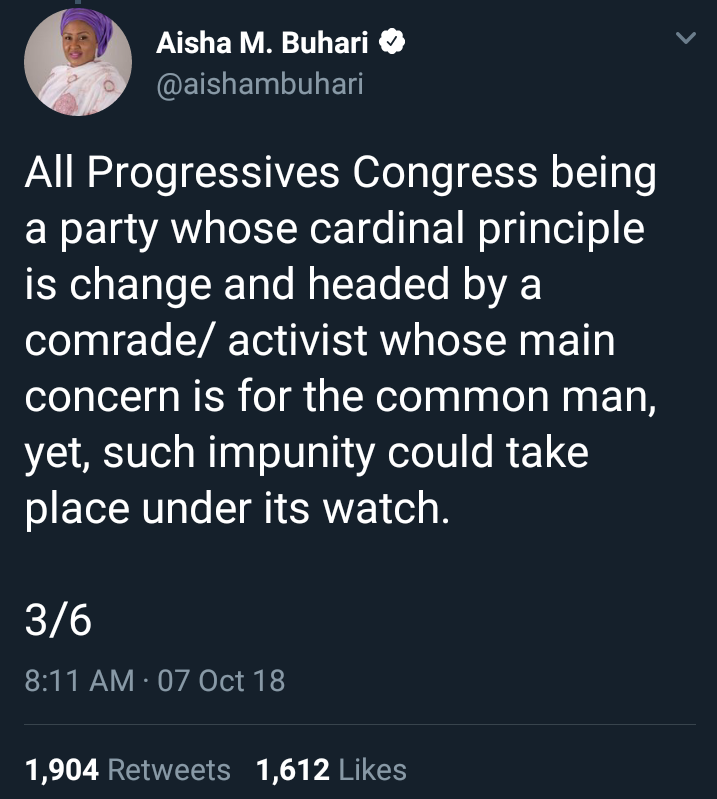Click the word impunity in the tweet
Viewport: 717px width, 799px height.
click(x=291, y=454)
